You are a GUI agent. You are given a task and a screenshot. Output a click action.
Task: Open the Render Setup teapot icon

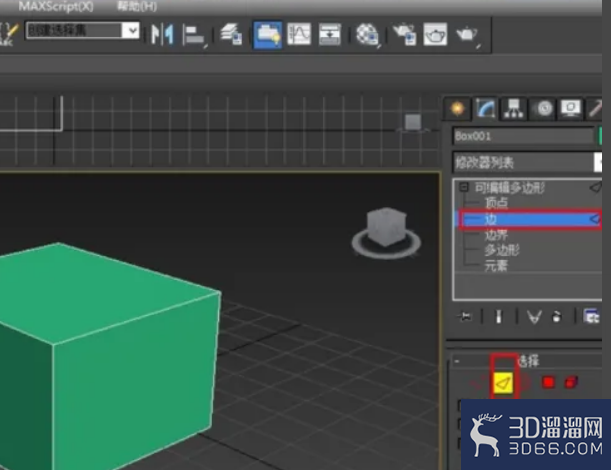[x=404, y=34]
